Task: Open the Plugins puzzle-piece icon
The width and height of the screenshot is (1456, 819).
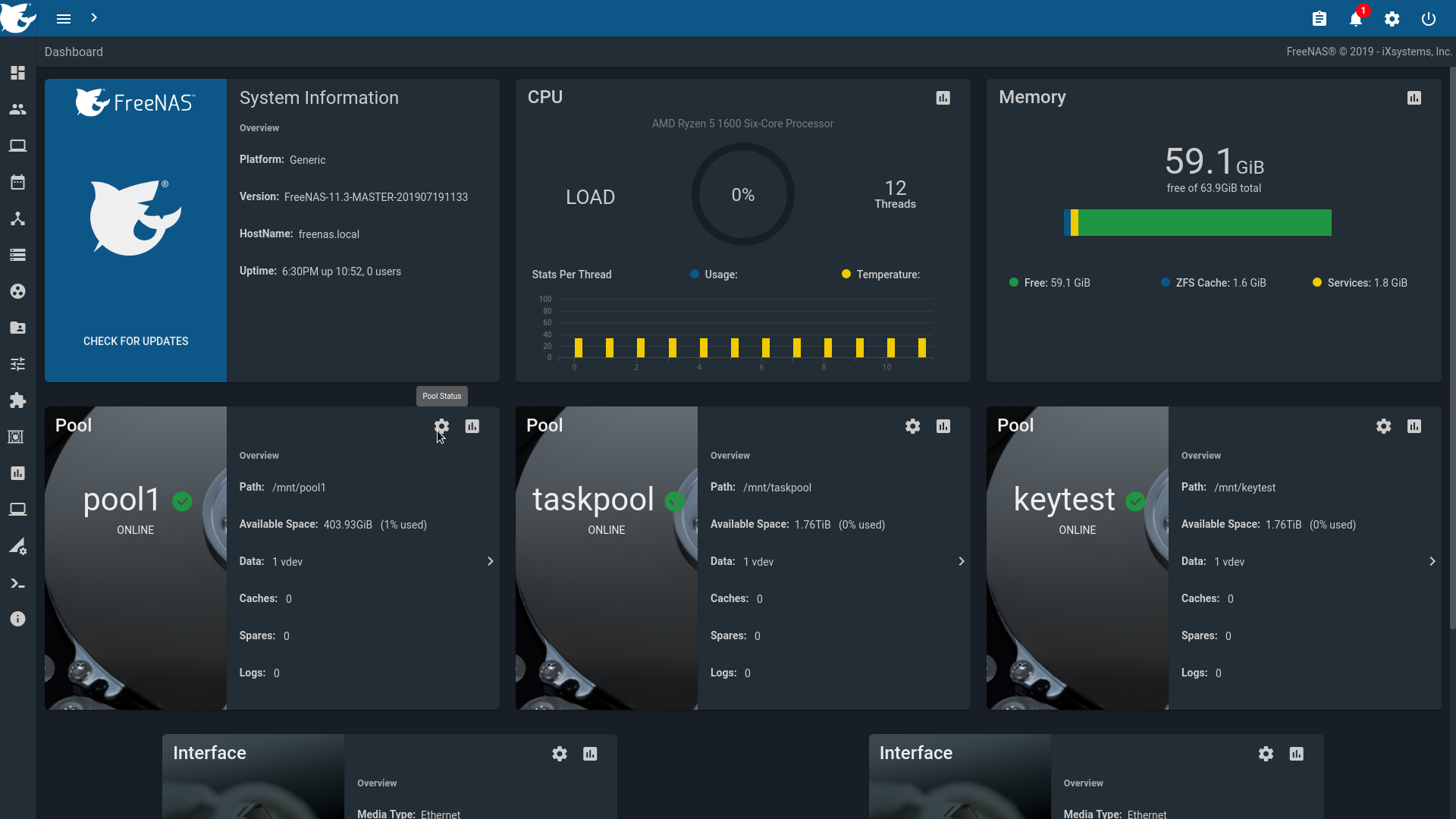Action: click(18, 400)
